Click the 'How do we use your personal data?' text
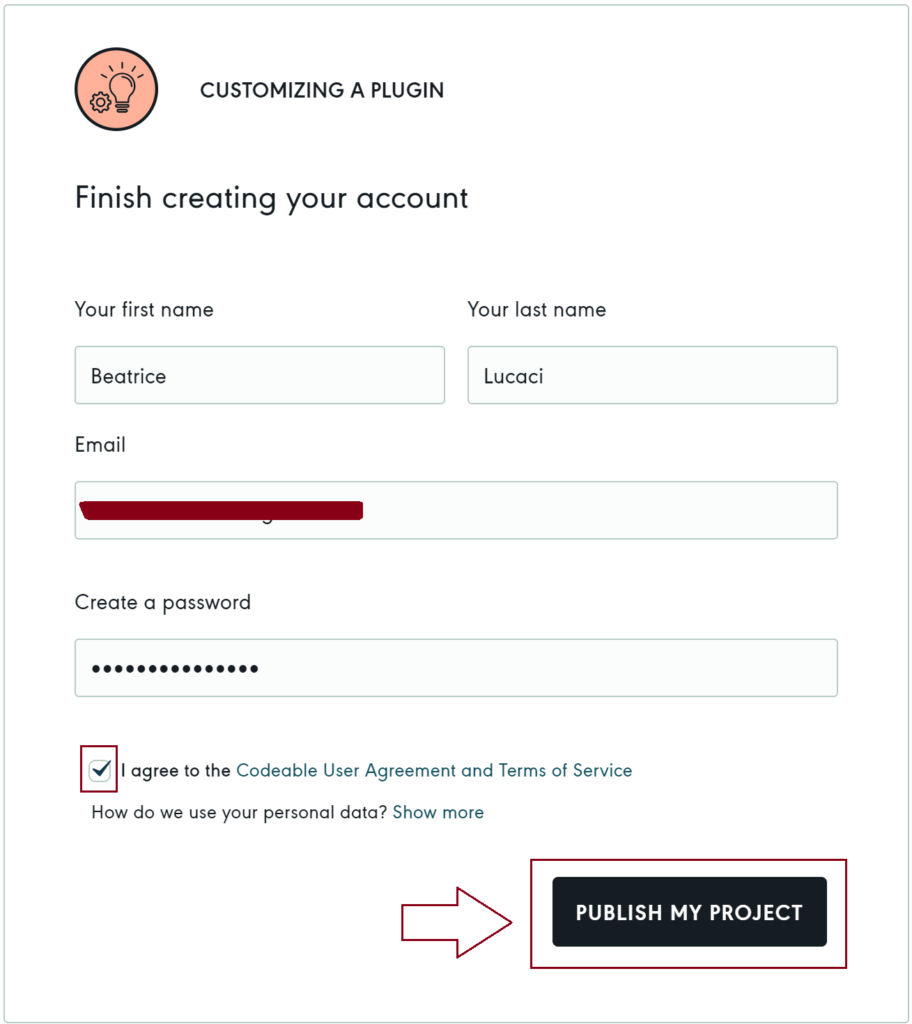The image size is (912, 1024). click(240, 812)
